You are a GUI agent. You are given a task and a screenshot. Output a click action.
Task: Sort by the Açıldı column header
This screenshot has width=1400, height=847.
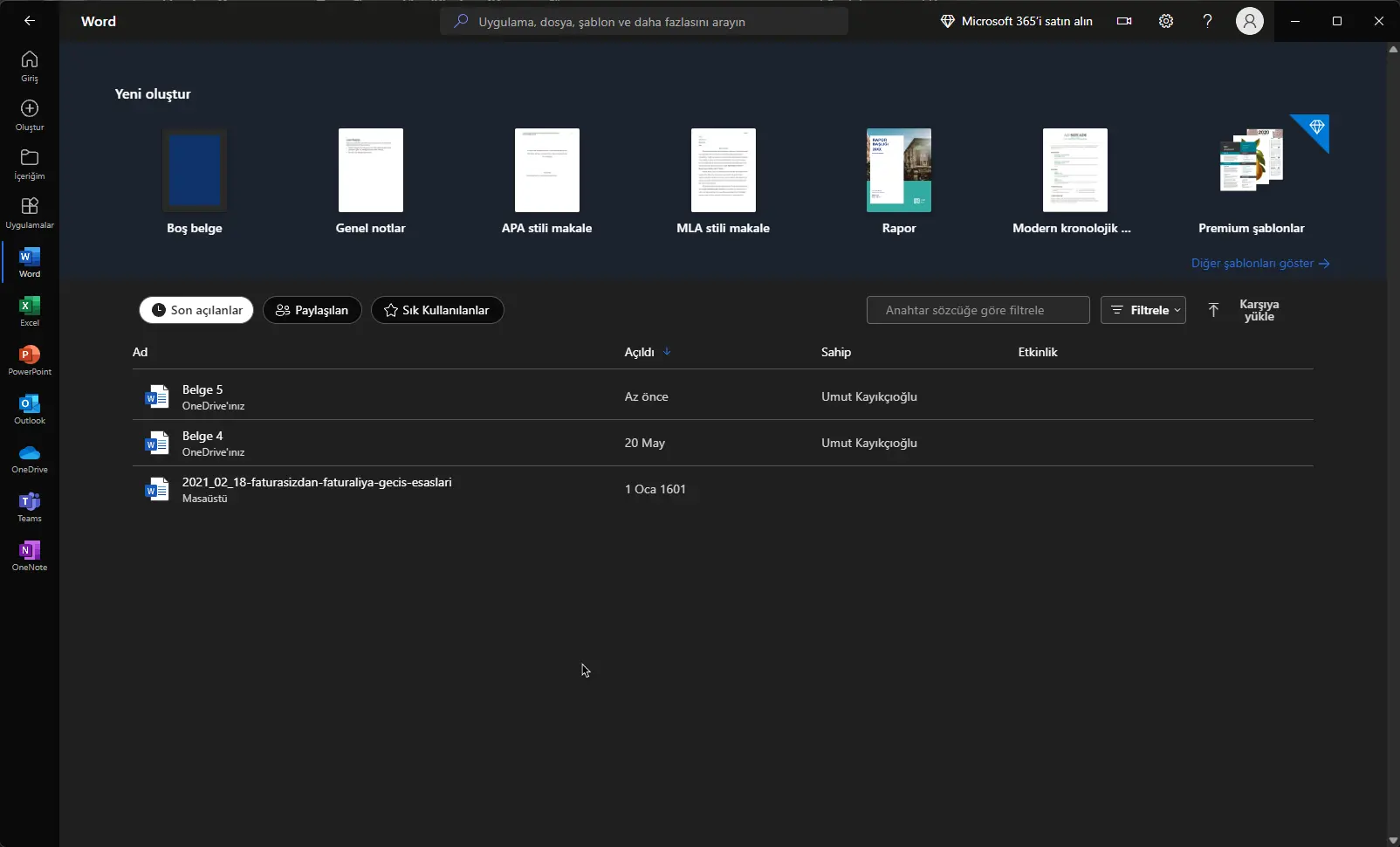[x=639, y=352]
